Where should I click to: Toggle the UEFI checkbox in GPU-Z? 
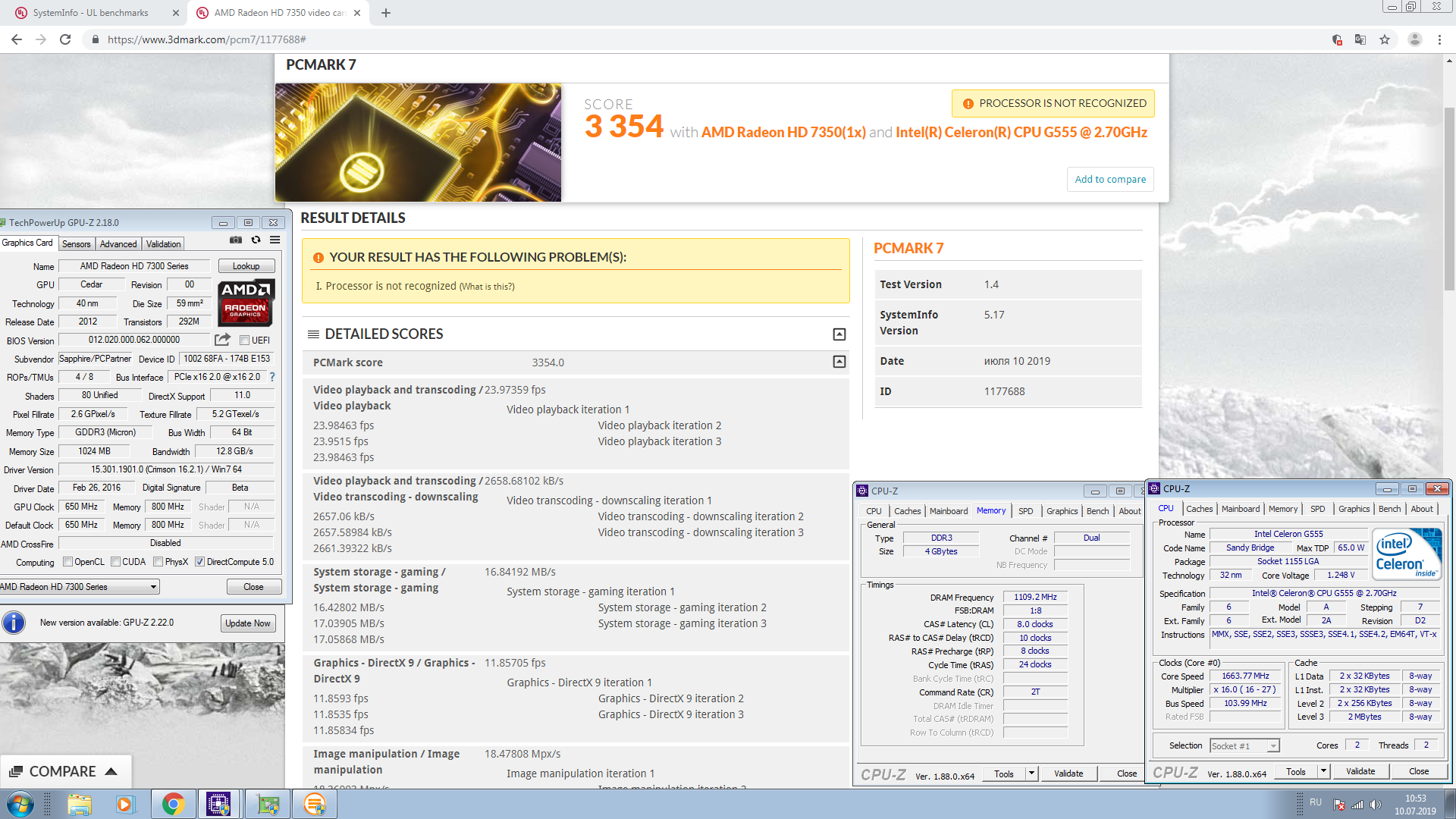point(244,340)
